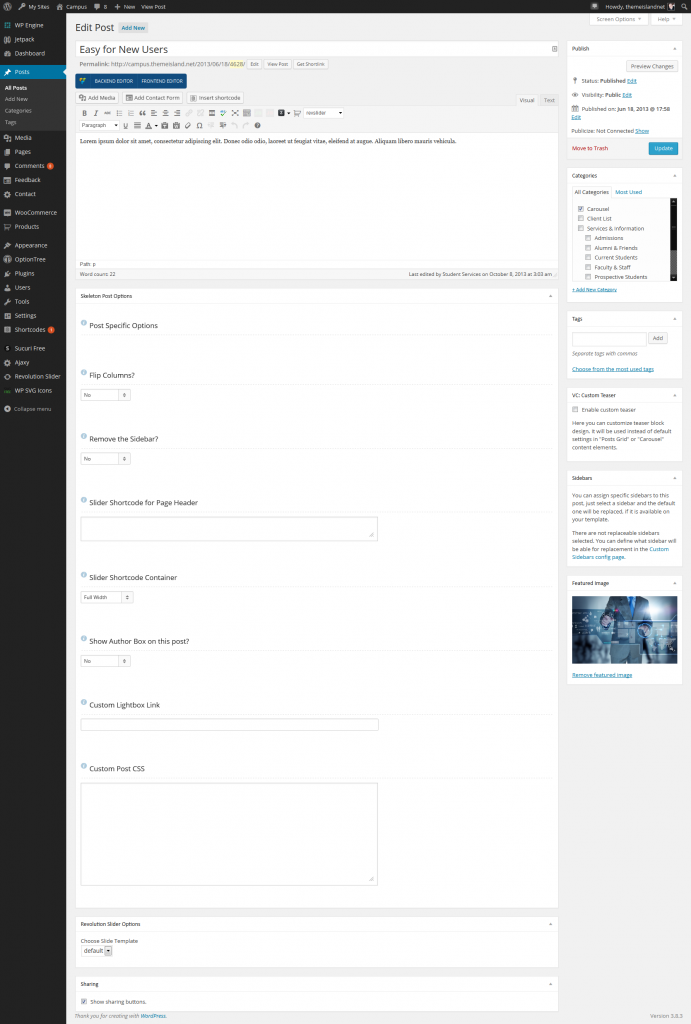Click the blue Update button
Image resolution: width=691 pixels, height=1024 pixels.
point(662,148)
